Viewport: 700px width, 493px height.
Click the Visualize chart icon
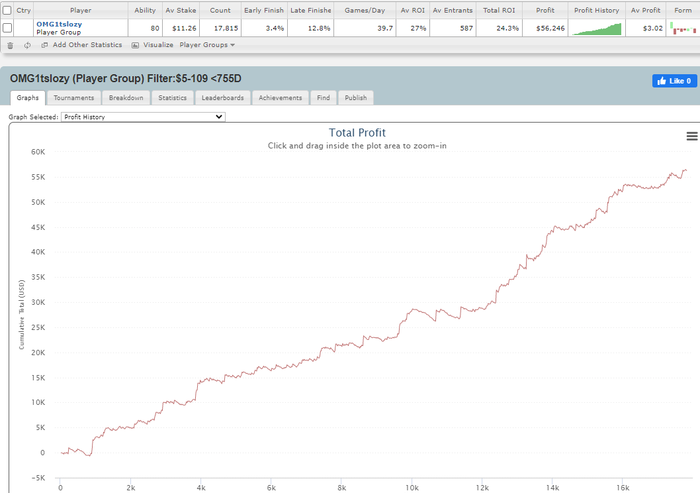pyautogui.click(x=135, y=45)
